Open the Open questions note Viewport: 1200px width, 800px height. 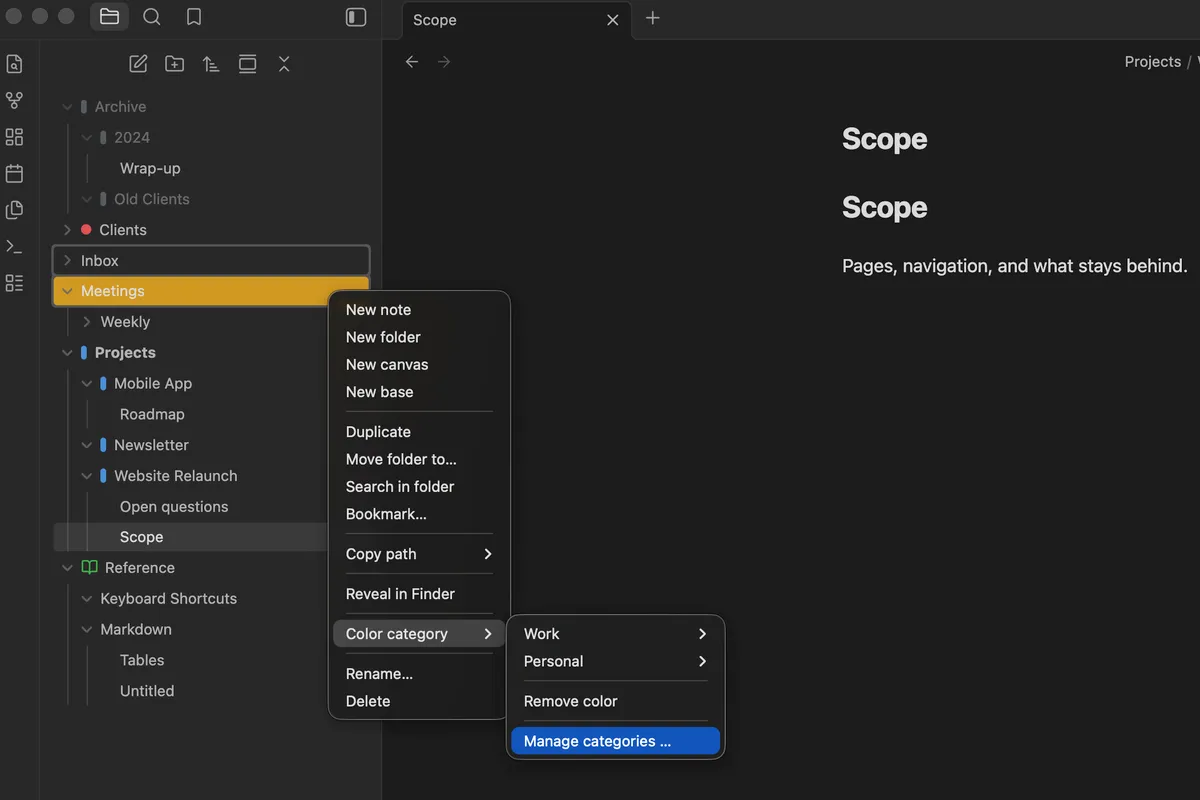tap(174, 507)
